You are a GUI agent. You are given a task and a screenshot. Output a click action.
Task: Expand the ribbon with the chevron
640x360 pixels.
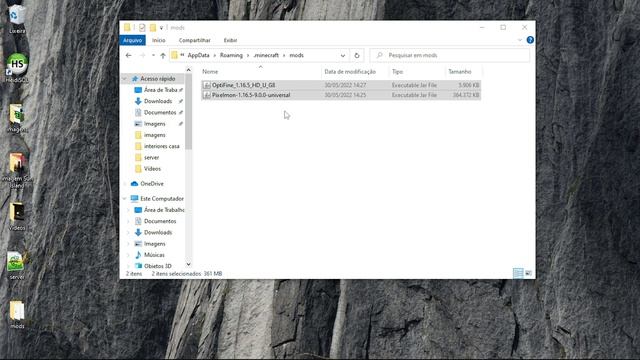pyautogui.click(x=520, y=40)
